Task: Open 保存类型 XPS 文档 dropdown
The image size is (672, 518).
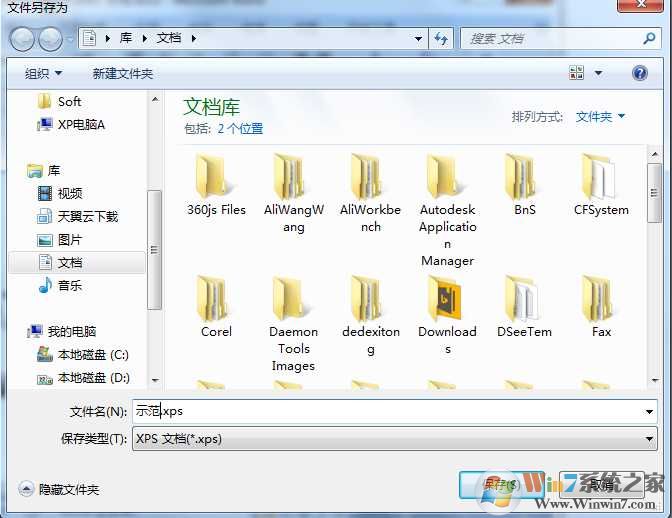Action: click(x=394, y=438)
